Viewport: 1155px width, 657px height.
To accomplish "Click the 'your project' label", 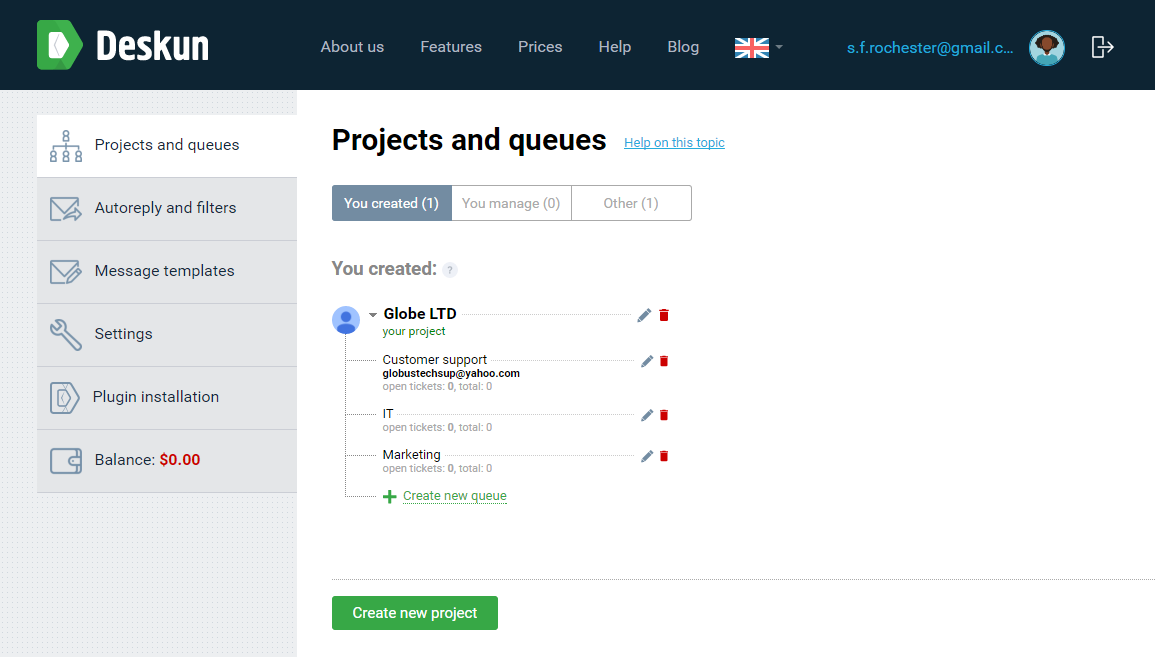I will [413, 331].
